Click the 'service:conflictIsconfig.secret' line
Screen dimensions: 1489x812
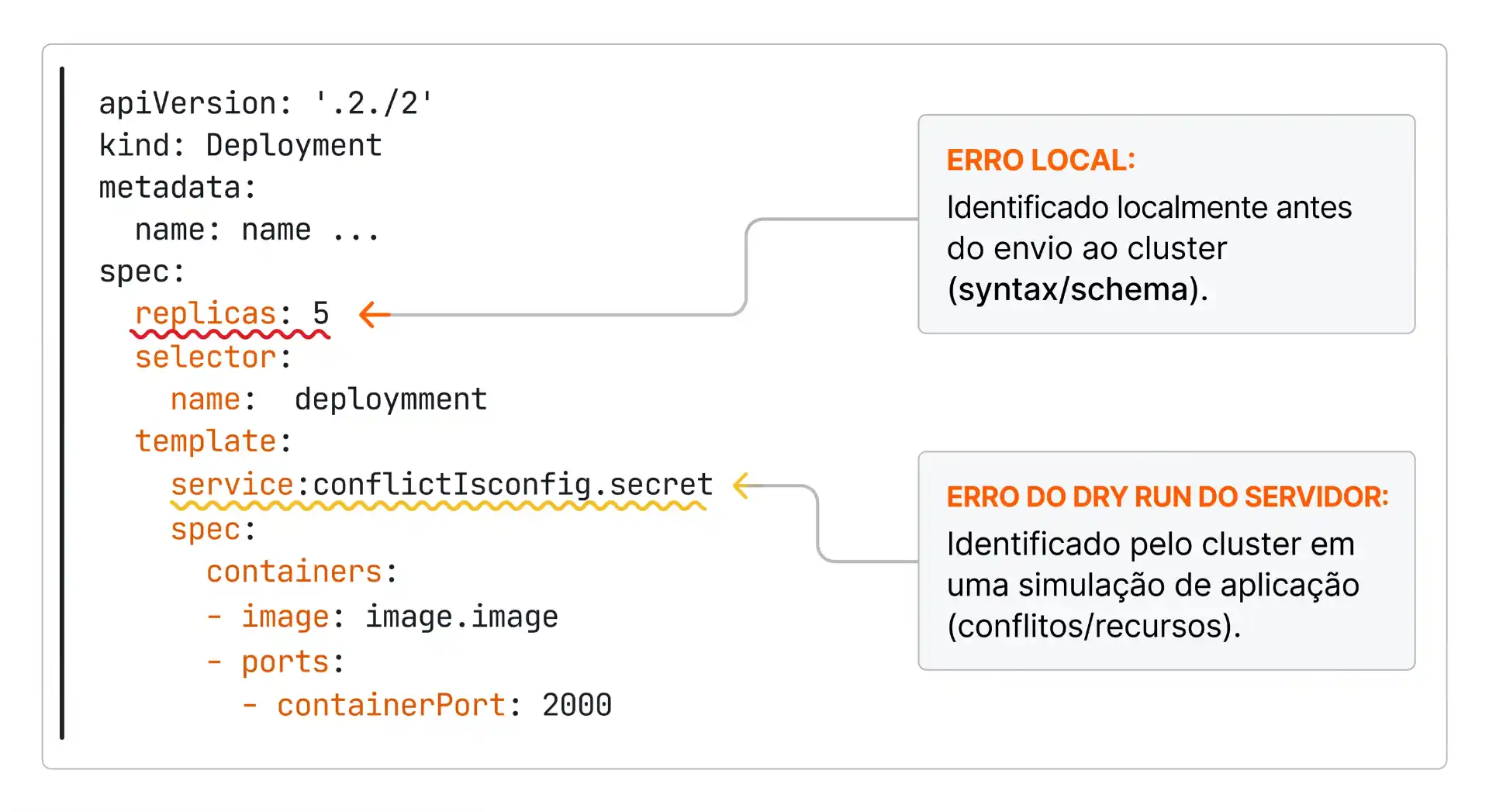pos(442,485)
